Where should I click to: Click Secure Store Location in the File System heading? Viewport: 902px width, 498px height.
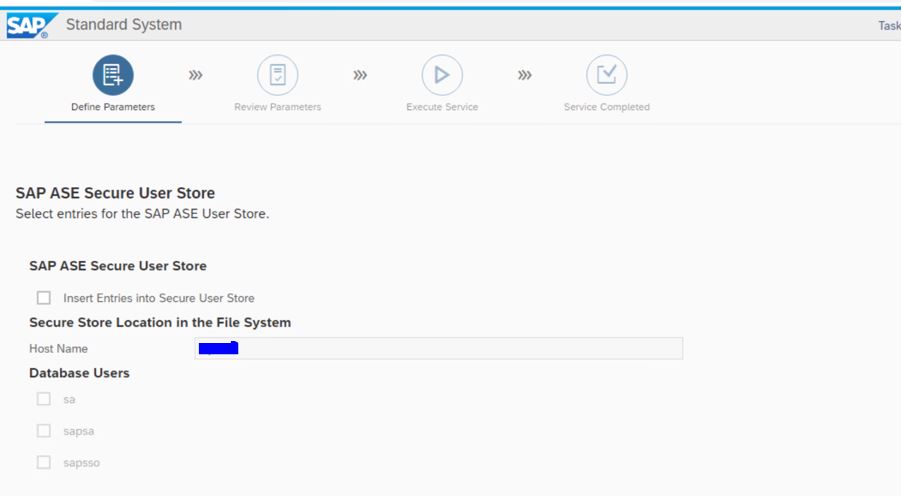pos(160,323)
